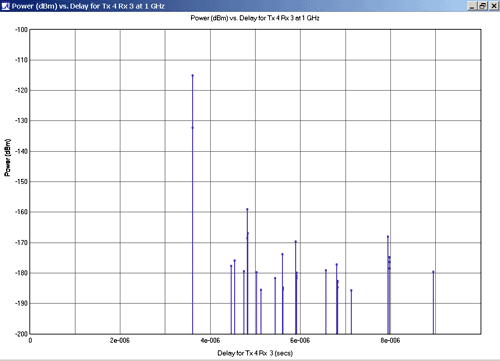Click the -140 y-axis tick label

(x=21, y=151)
